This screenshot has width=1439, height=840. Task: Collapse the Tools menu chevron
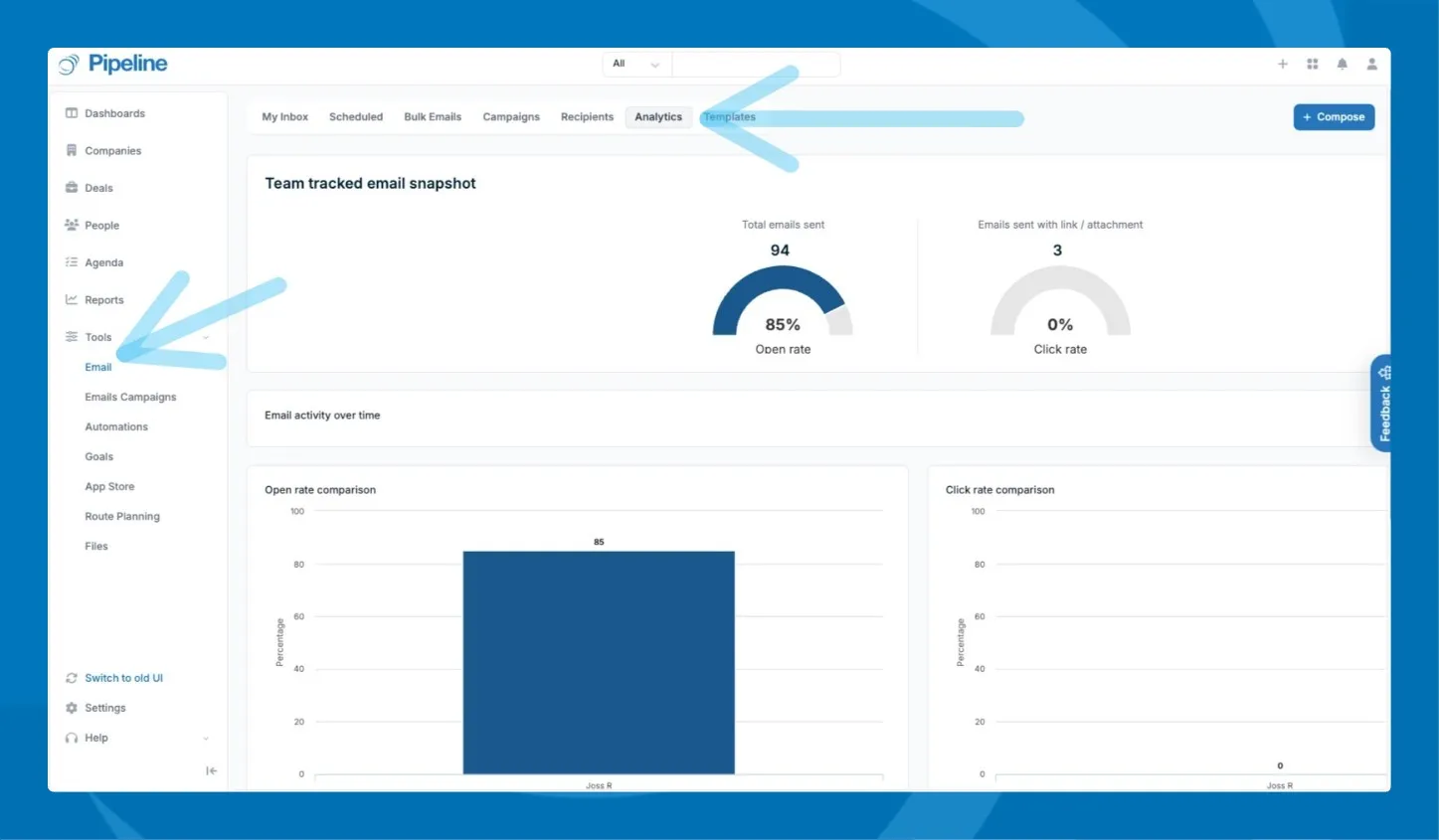tap(206, 337)
